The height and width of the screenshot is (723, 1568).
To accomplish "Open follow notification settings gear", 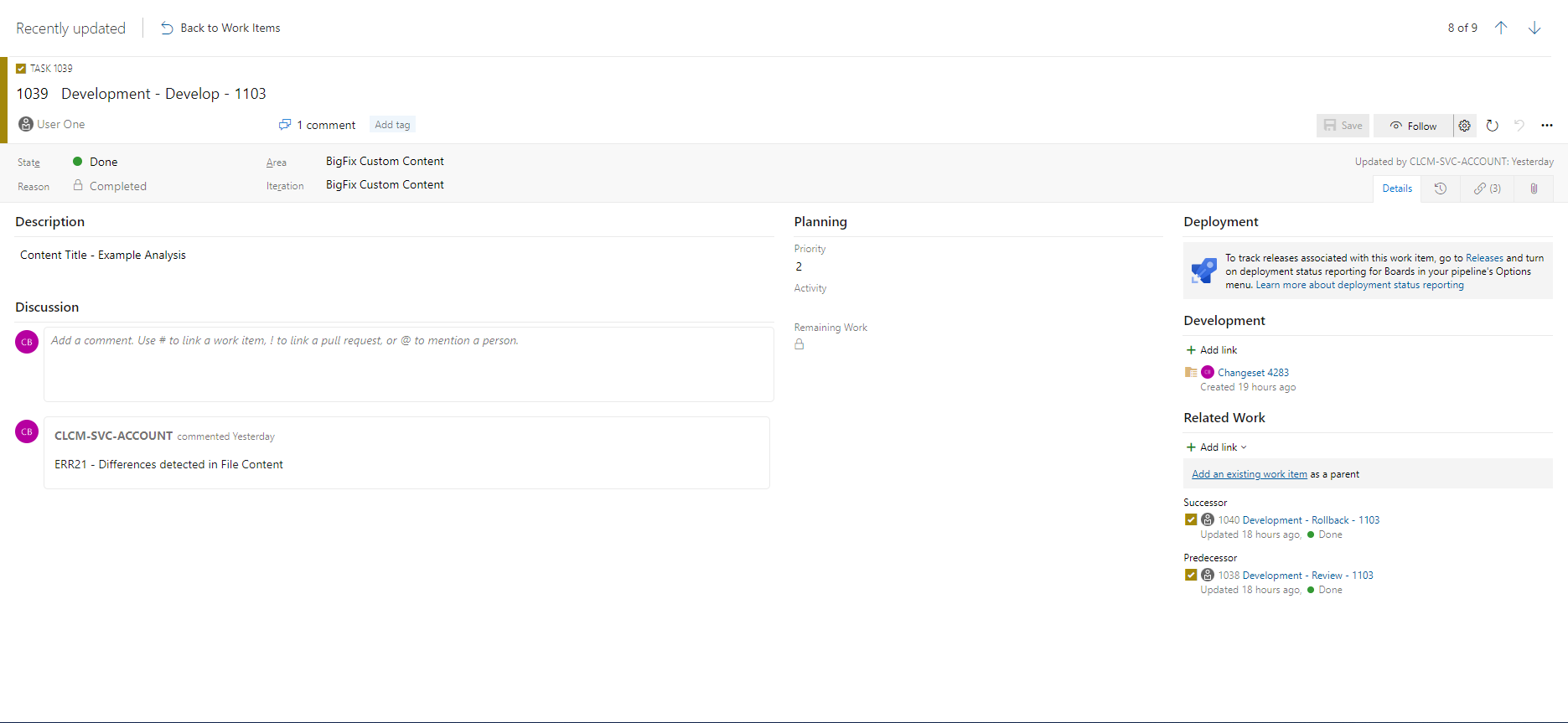I will (x=1464, y=126).
